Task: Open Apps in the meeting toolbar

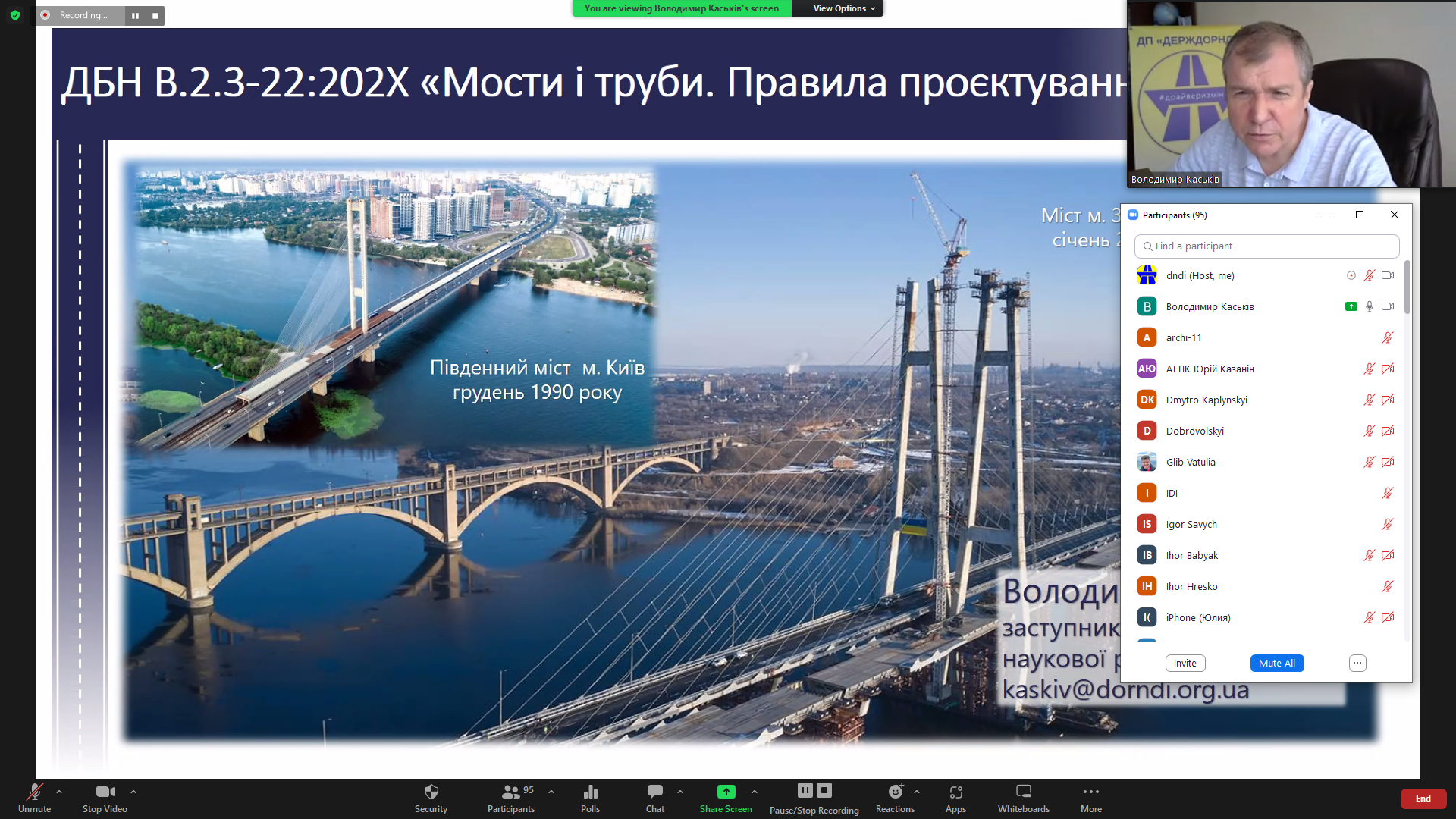Action: coord(955,792)
